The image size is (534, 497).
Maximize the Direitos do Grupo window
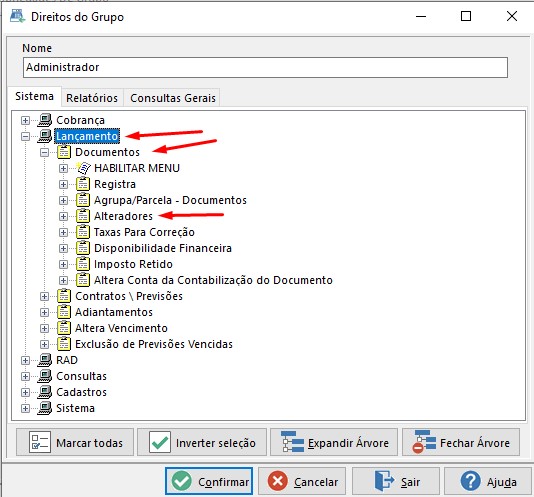coord(466,16)
